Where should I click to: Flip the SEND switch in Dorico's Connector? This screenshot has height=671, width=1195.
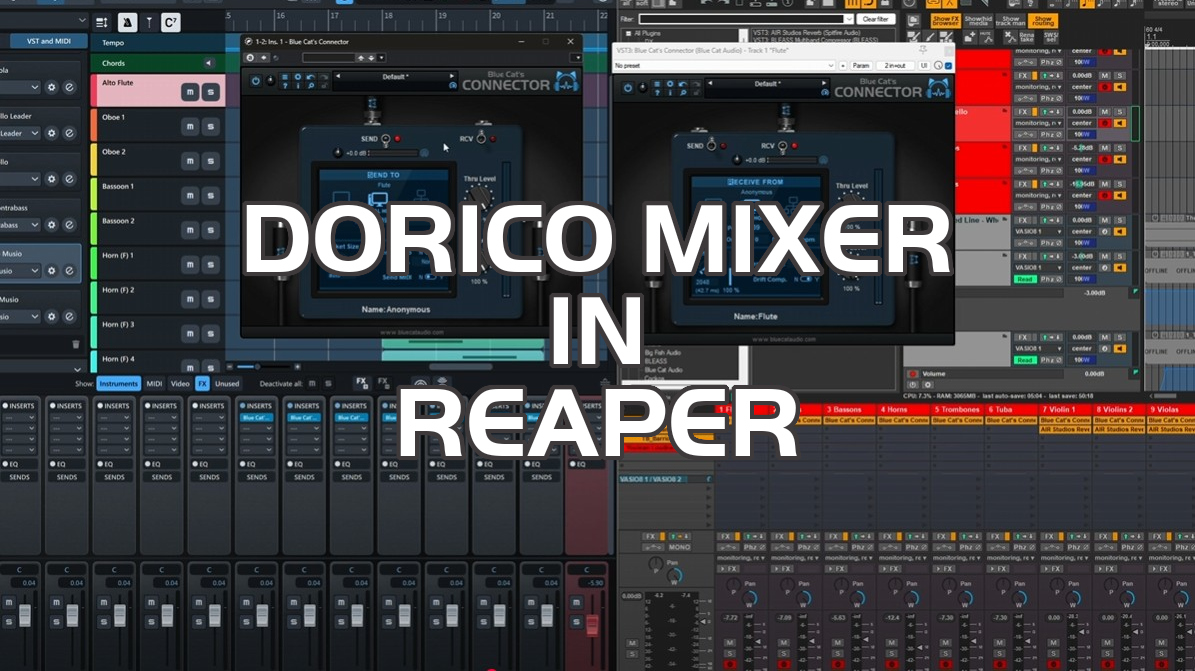click(x=386, y=140)
